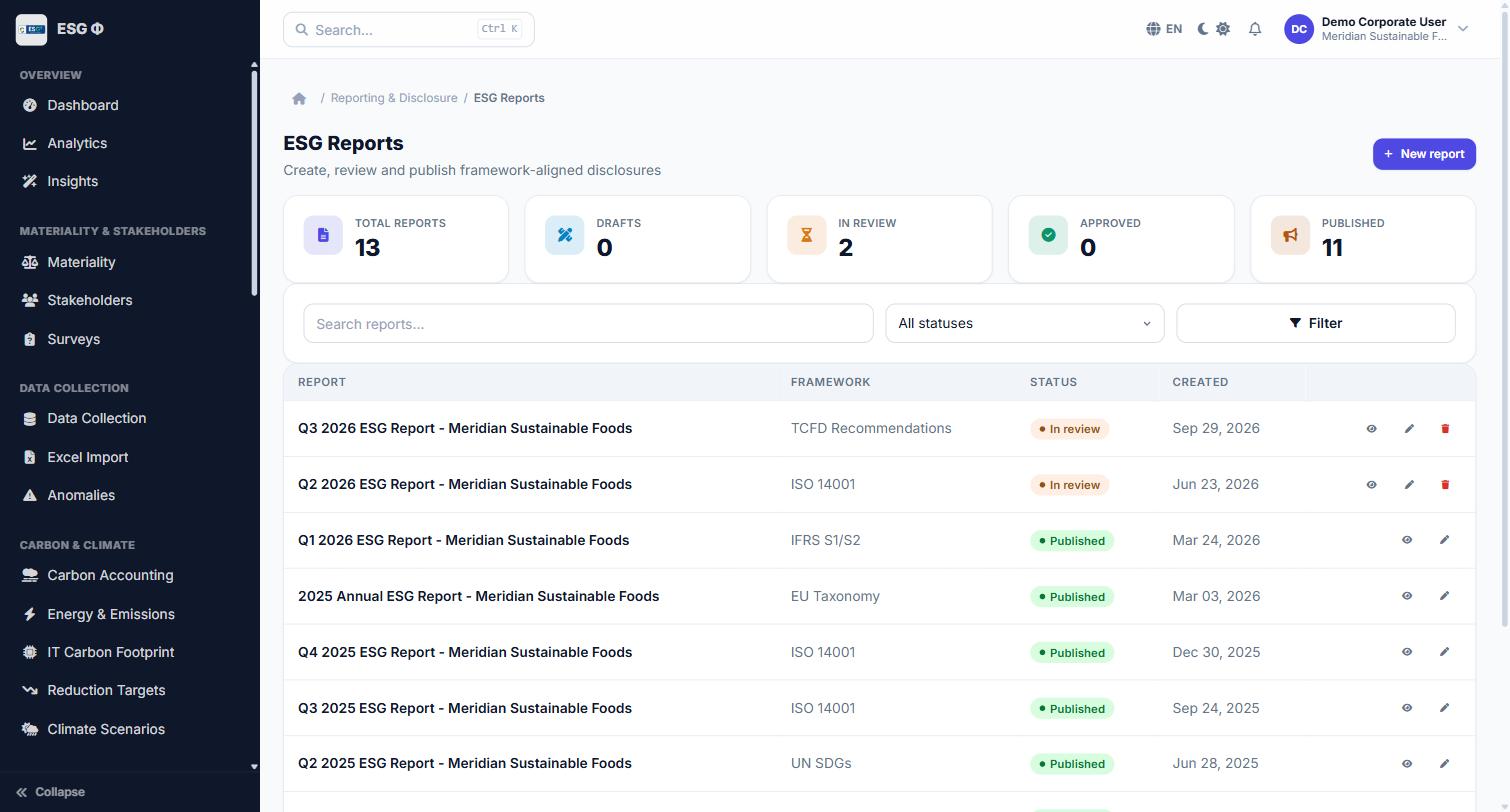Delete the Q3 2026 ESG Report

(1445, 428)
